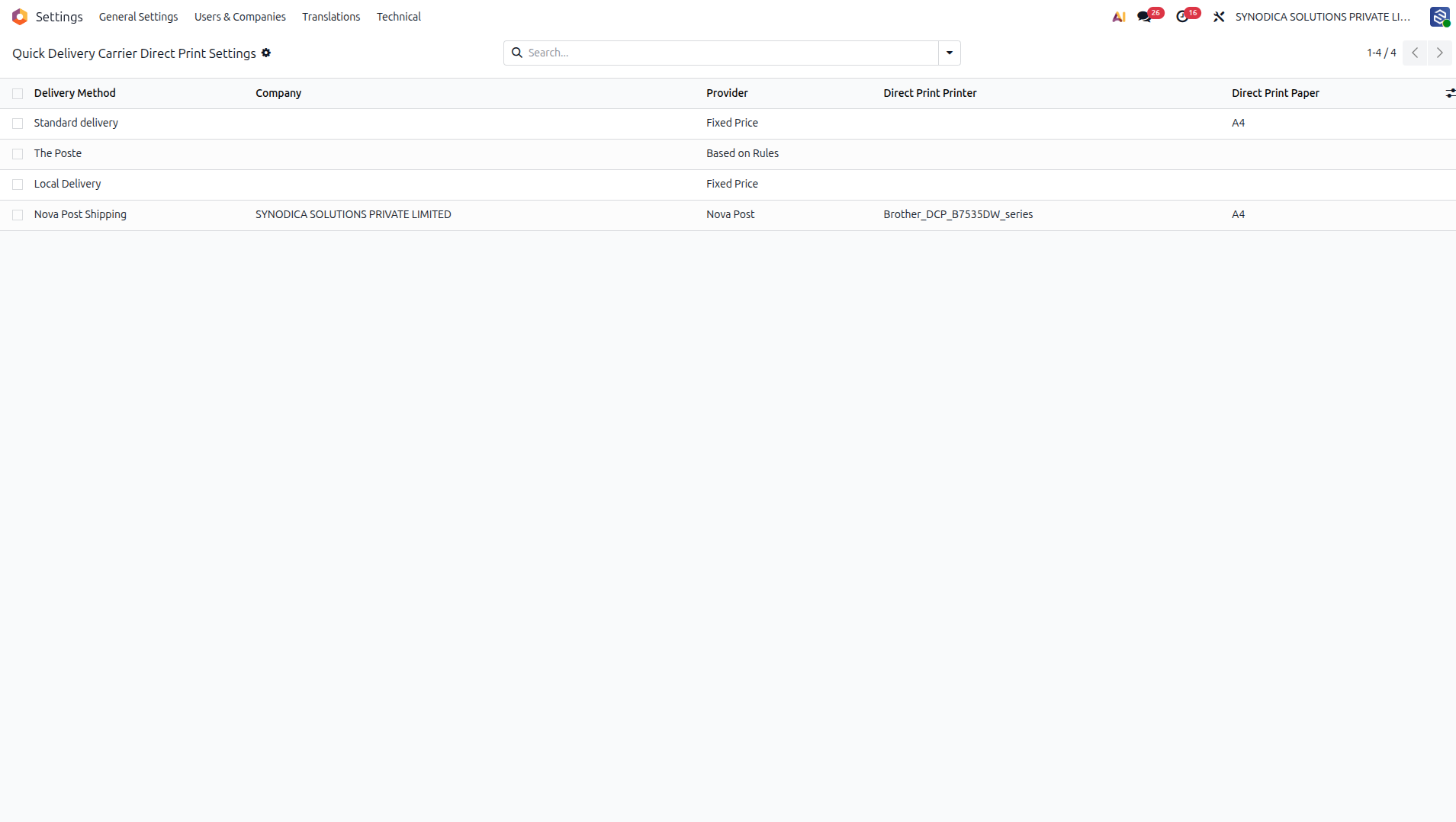Open the company switcher SYNODICA SOLUTIONS
This screenshot has height=822, width=1456.
(x=1323, y=17)
